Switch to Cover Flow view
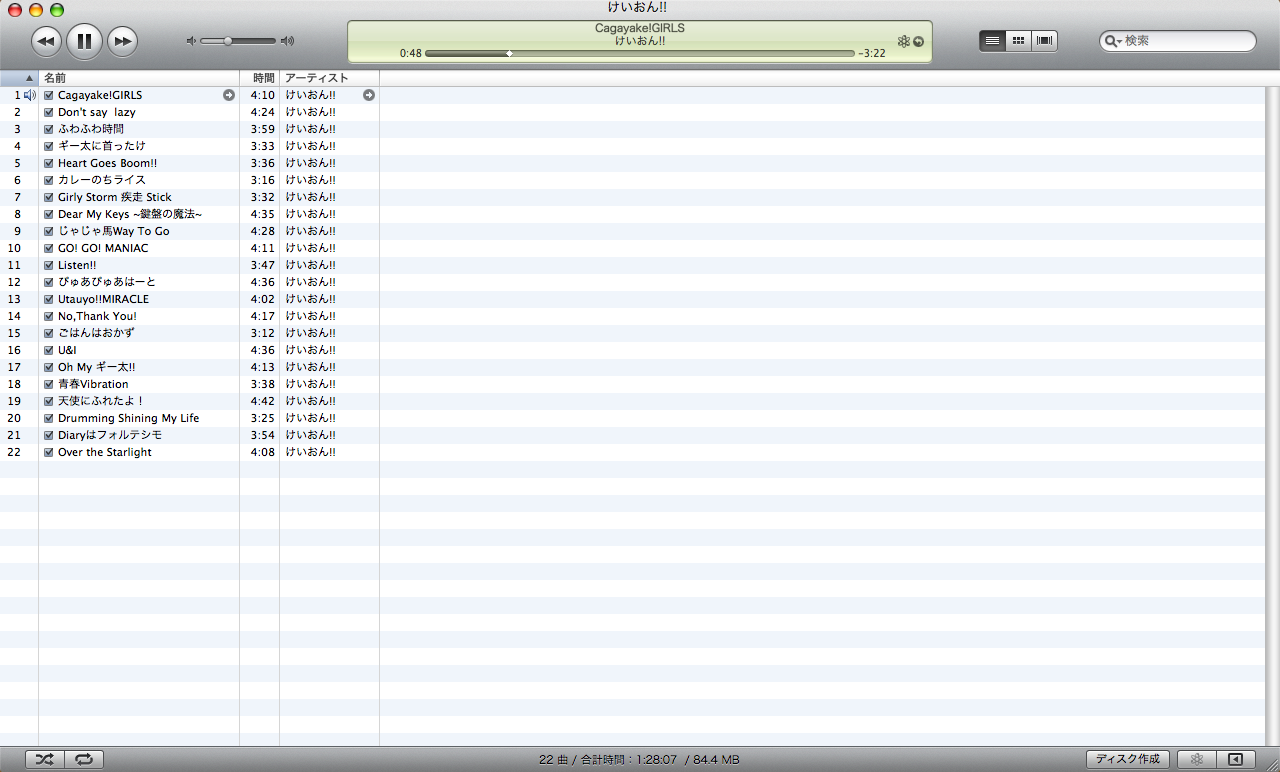The width and height of the screenshot is (1280, 772). click(1044, 41)
